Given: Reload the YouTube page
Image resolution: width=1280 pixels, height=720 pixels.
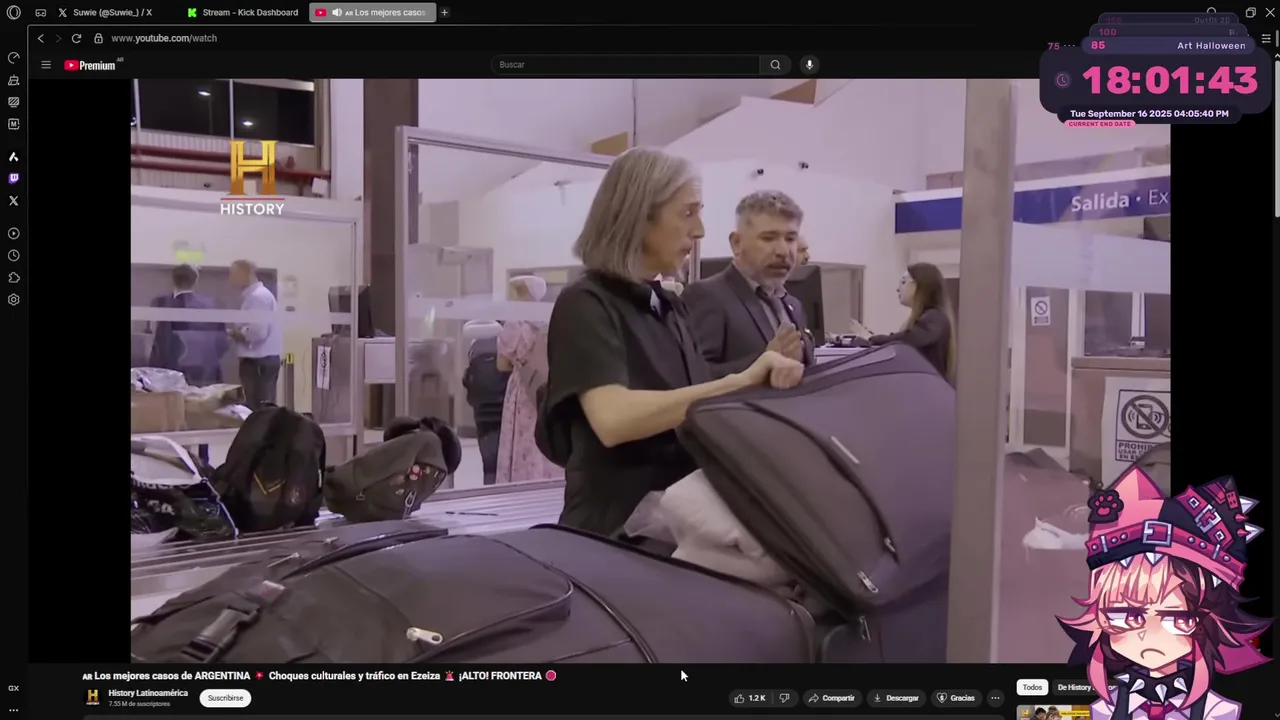Looking at the screenshot, I should [76, 38].
